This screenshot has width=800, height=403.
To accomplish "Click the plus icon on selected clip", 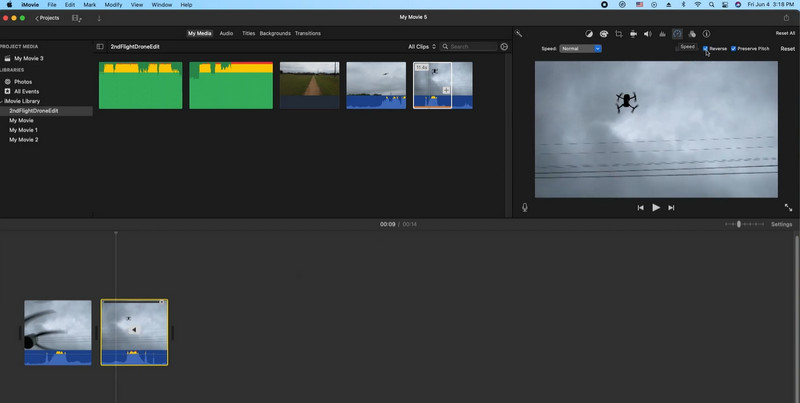I will pos(446,90).
